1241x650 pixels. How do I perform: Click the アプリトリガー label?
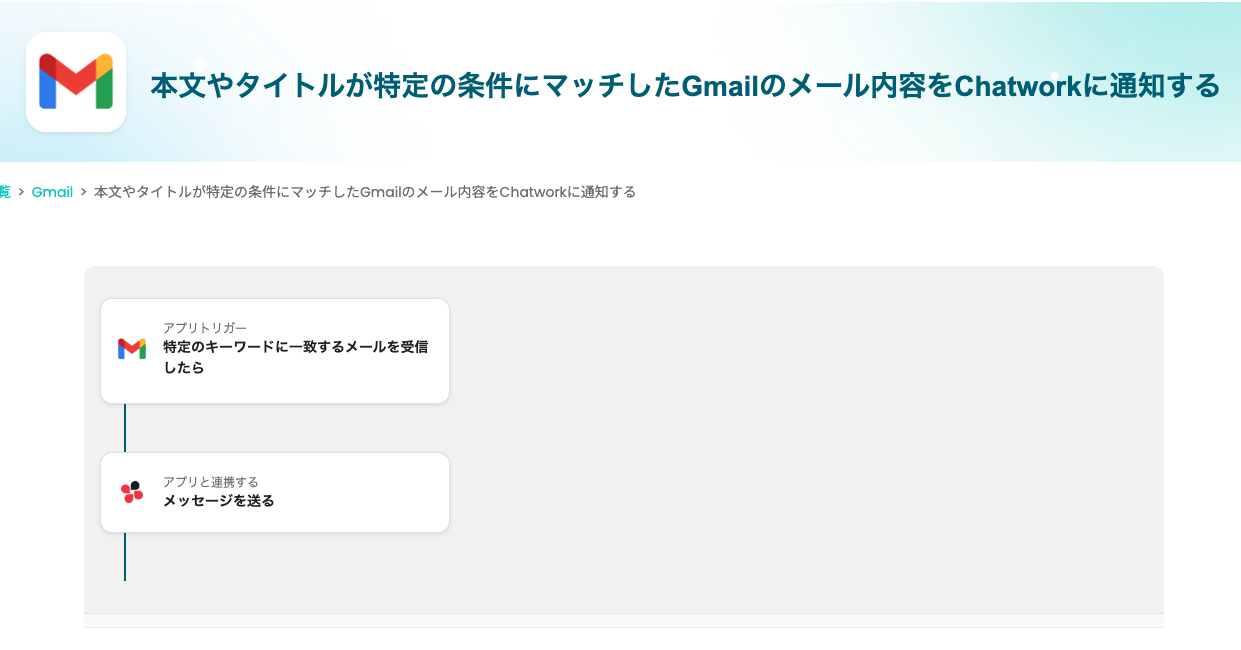coord(205,328)
